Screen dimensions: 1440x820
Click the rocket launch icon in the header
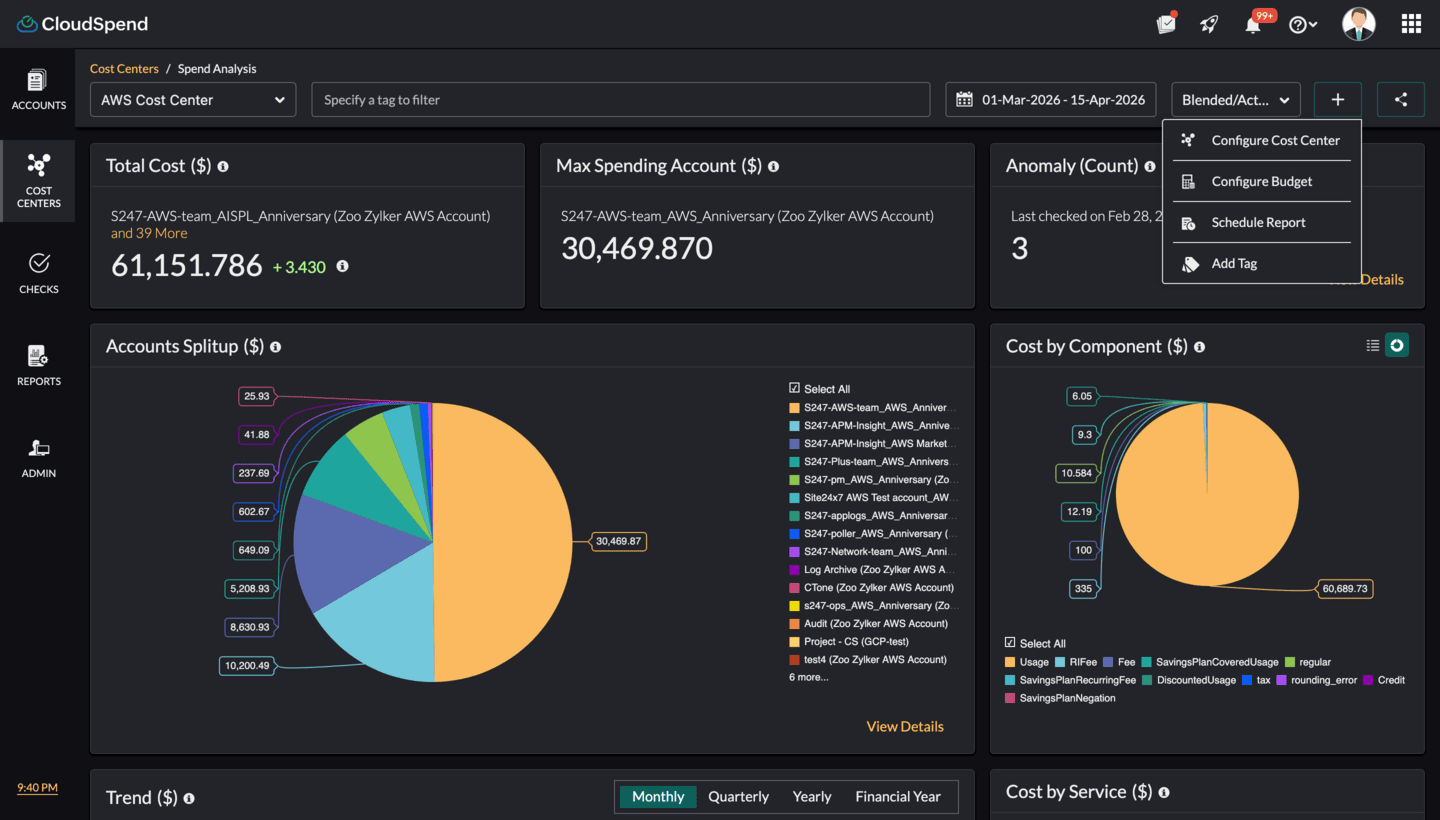(1209, 23)
